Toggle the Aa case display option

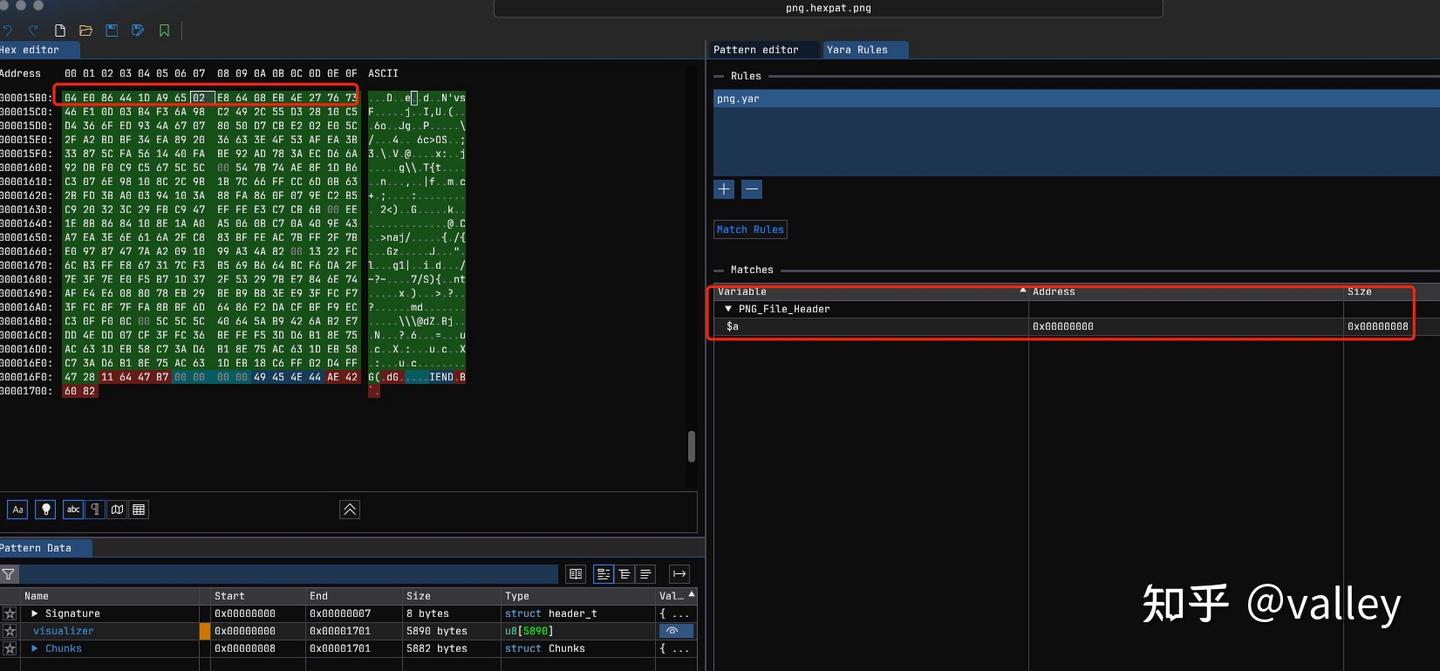pos(17,509)
